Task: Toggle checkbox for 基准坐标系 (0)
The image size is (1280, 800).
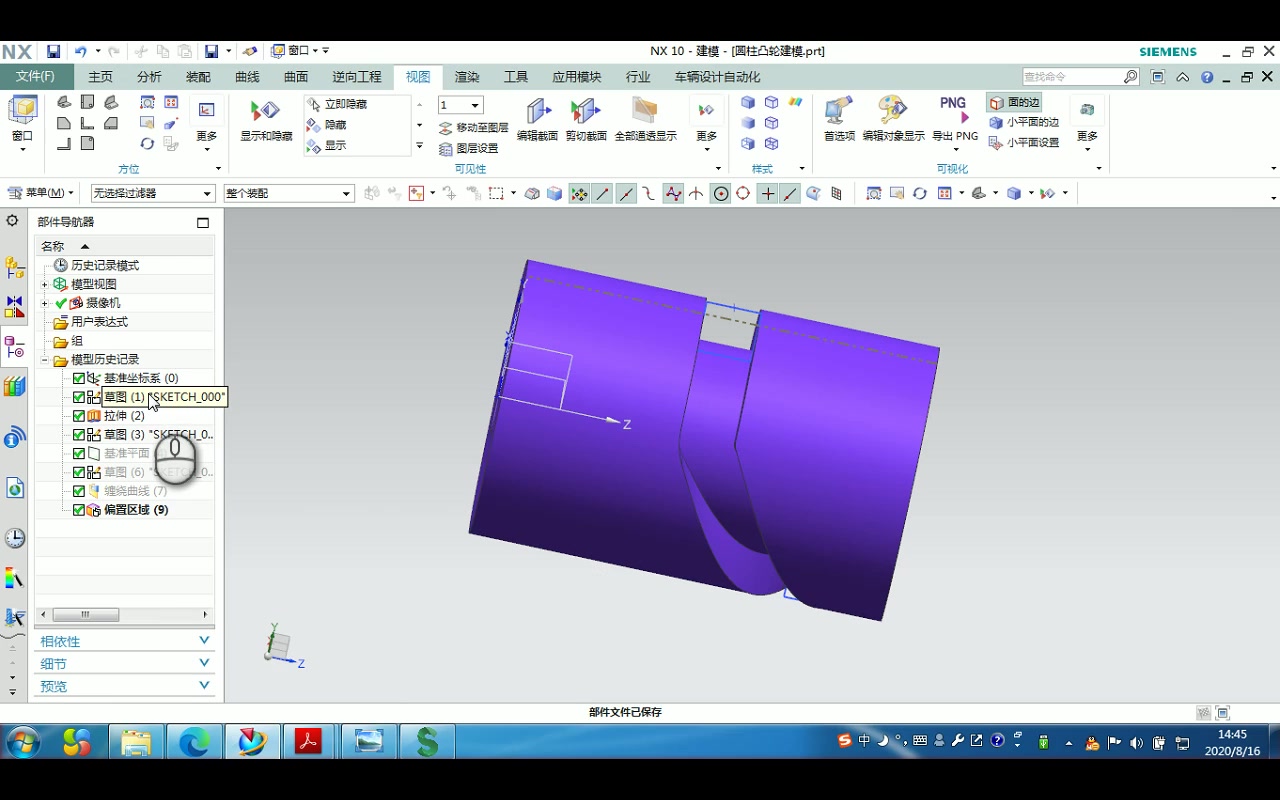Action: coord(79,378)
